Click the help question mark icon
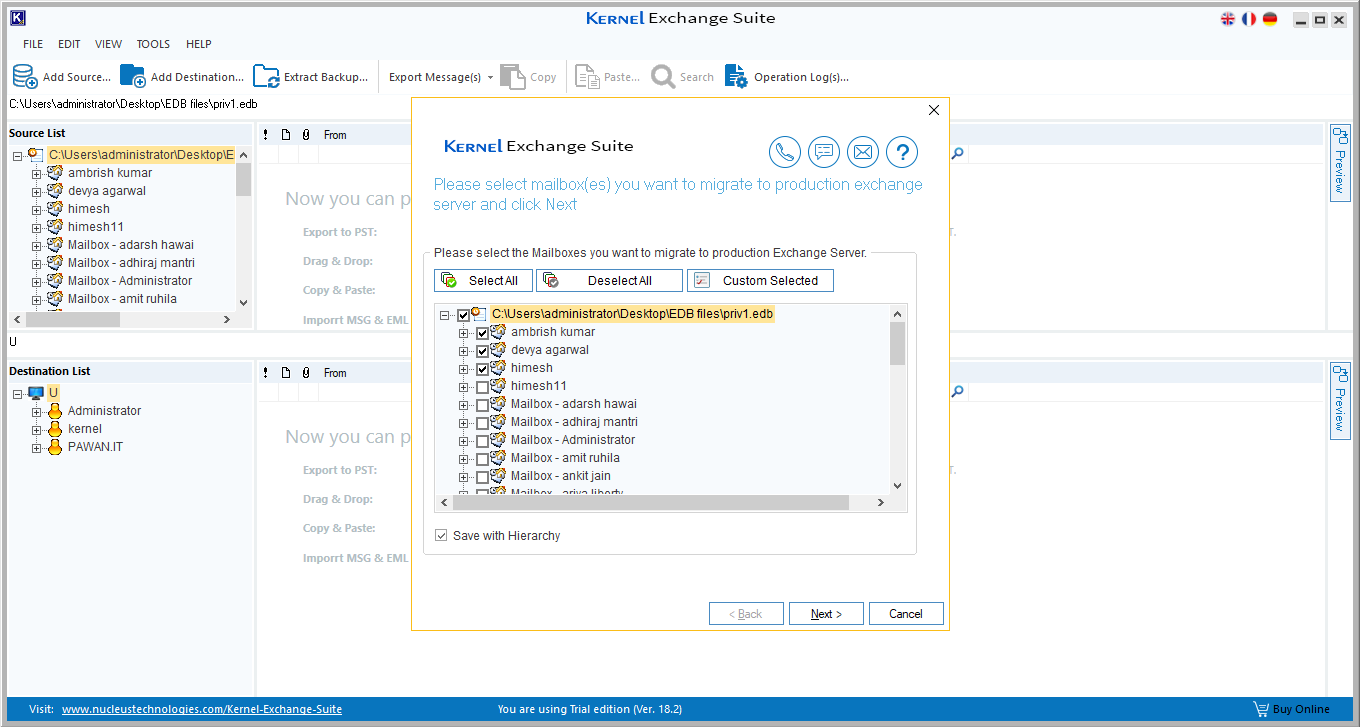Viewport: 1360px width, 727px height. (x=902, y=152)
